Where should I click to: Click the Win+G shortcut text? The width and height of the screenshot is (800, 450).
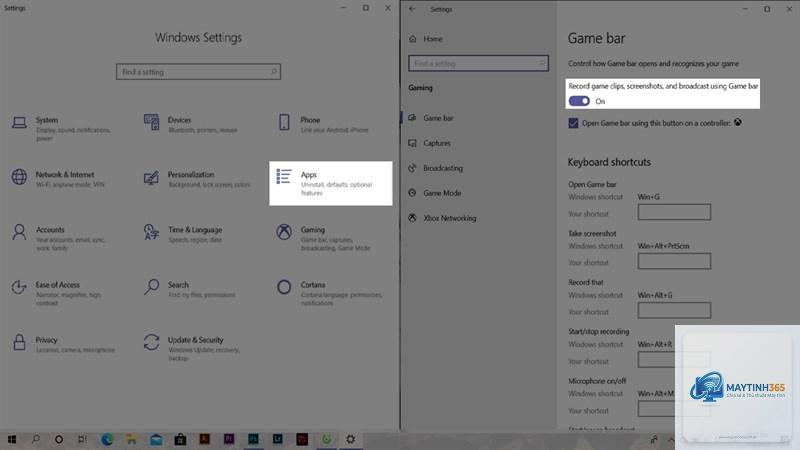click(x=648, y=197)
